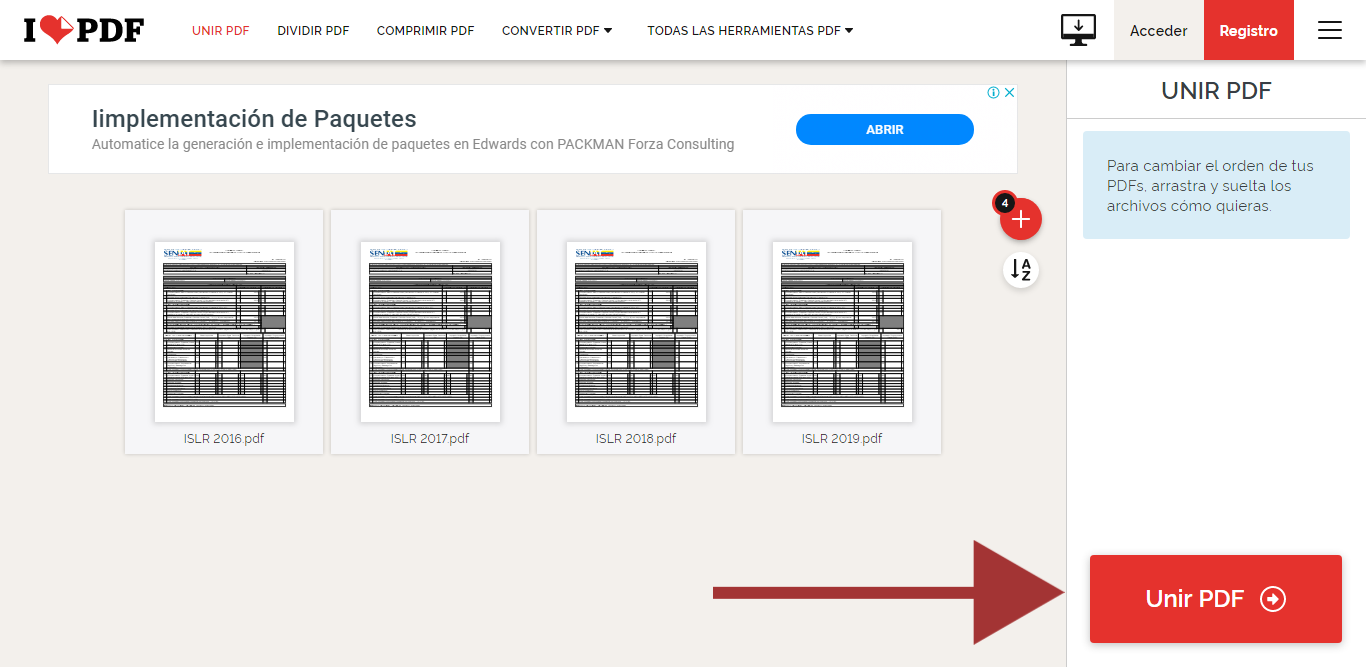Select the ISLR 2018.pdf thumbnail
The image size is (1366, 667).
click(636, 331)
